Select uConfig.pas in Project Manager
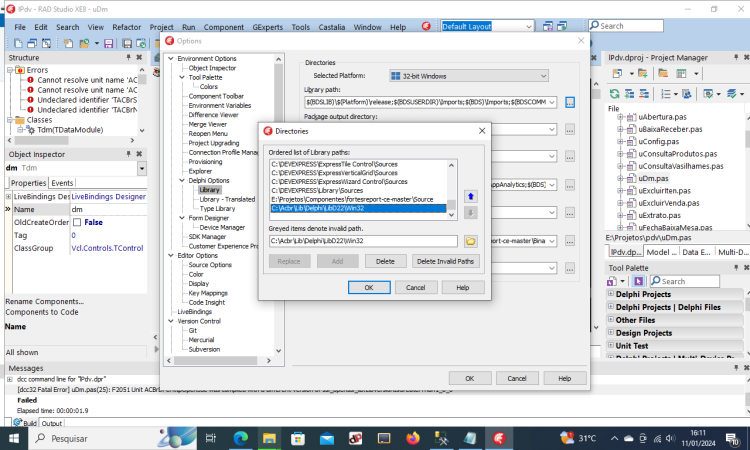Screen dimensions: 750x450 659,141
